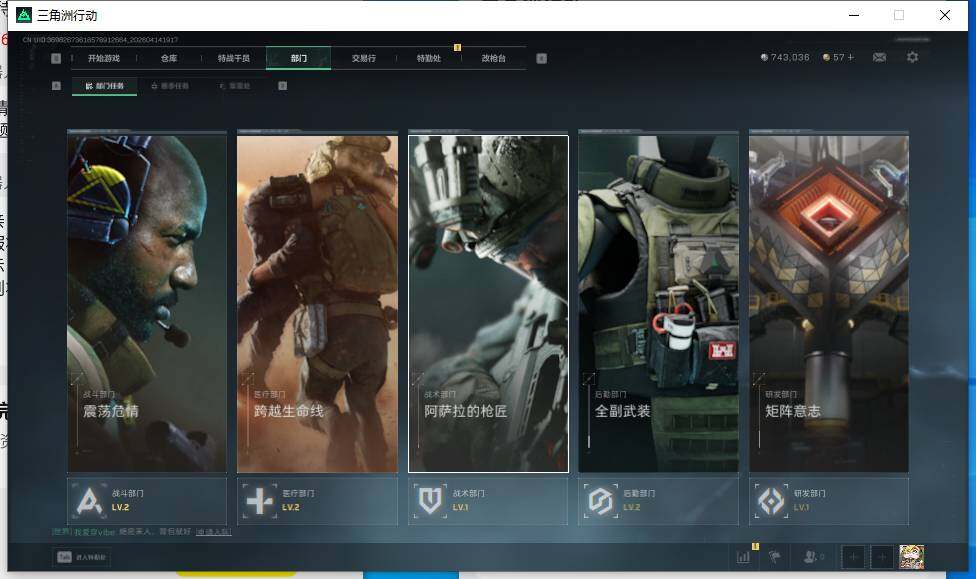This screenshot has height=579, width=976.
Task: Click the key hint icon ending the sub-tab row
Action: [x=283, y=86]
